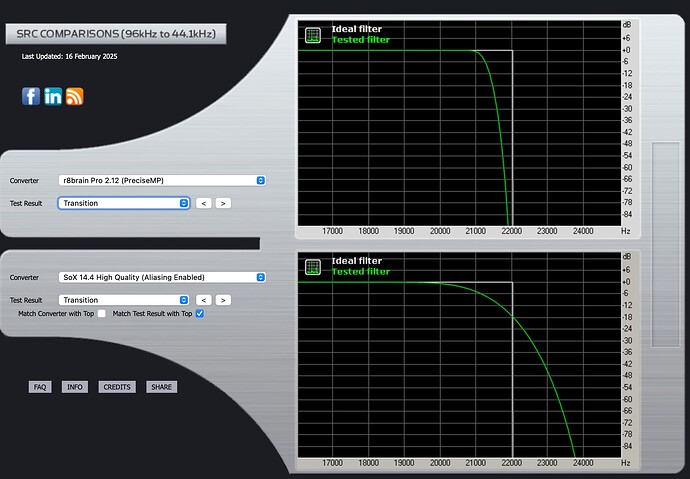The width and height of the screenshot is (690, 479).
Task: Open the RSS feed icon
Action: [74, 96]
